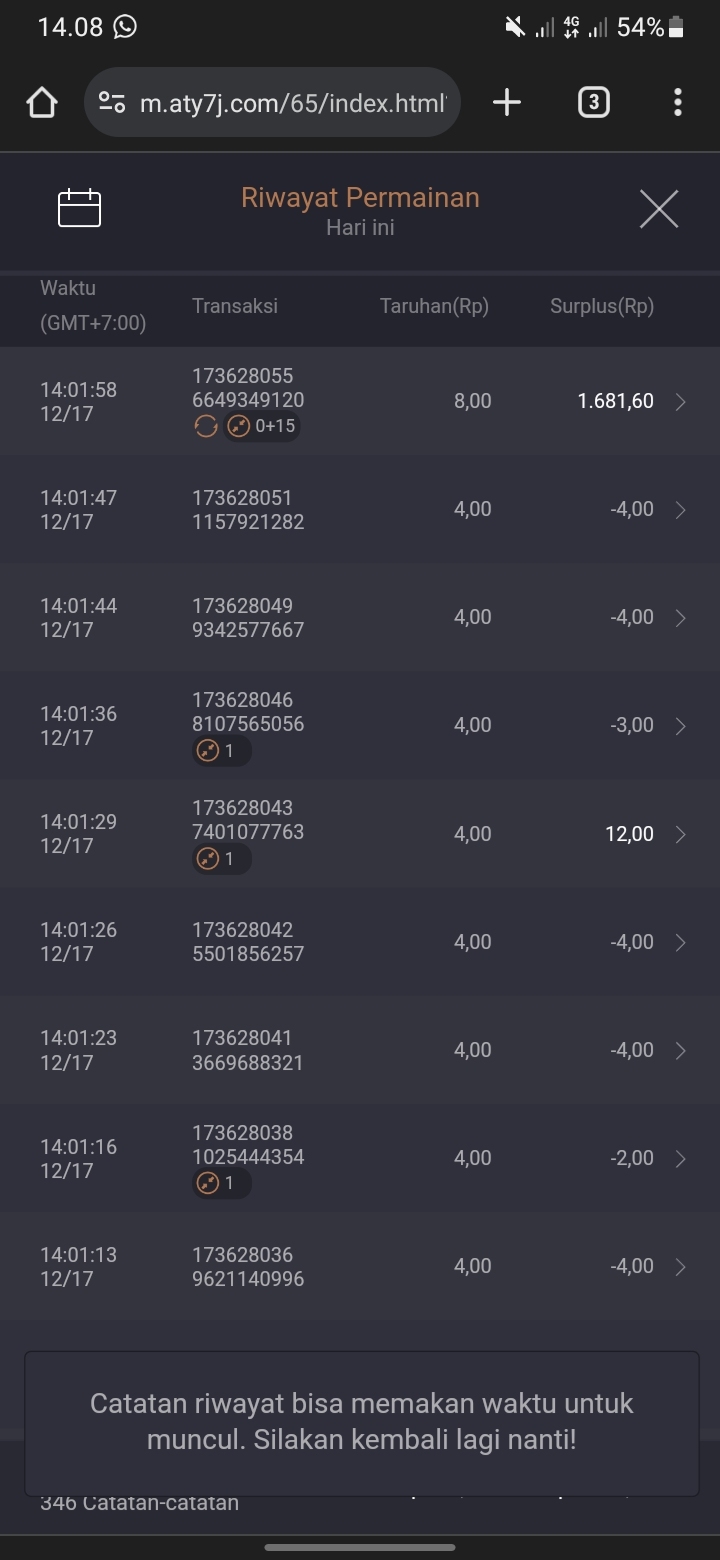Tap the address bar URL m.aty7j.com
This screenshot has height=1560, width=720.
(292, 102)
